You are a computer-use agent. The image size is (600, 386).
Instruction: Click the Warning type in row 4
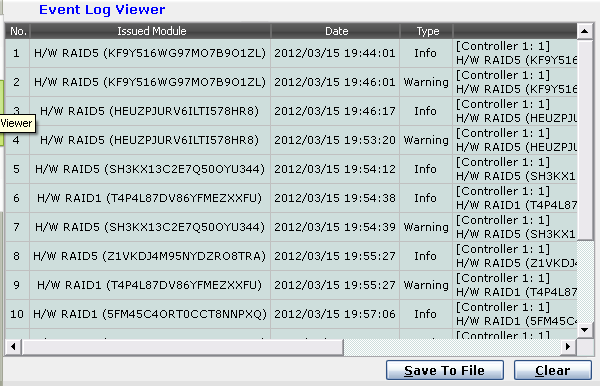[x=426, y=140]
